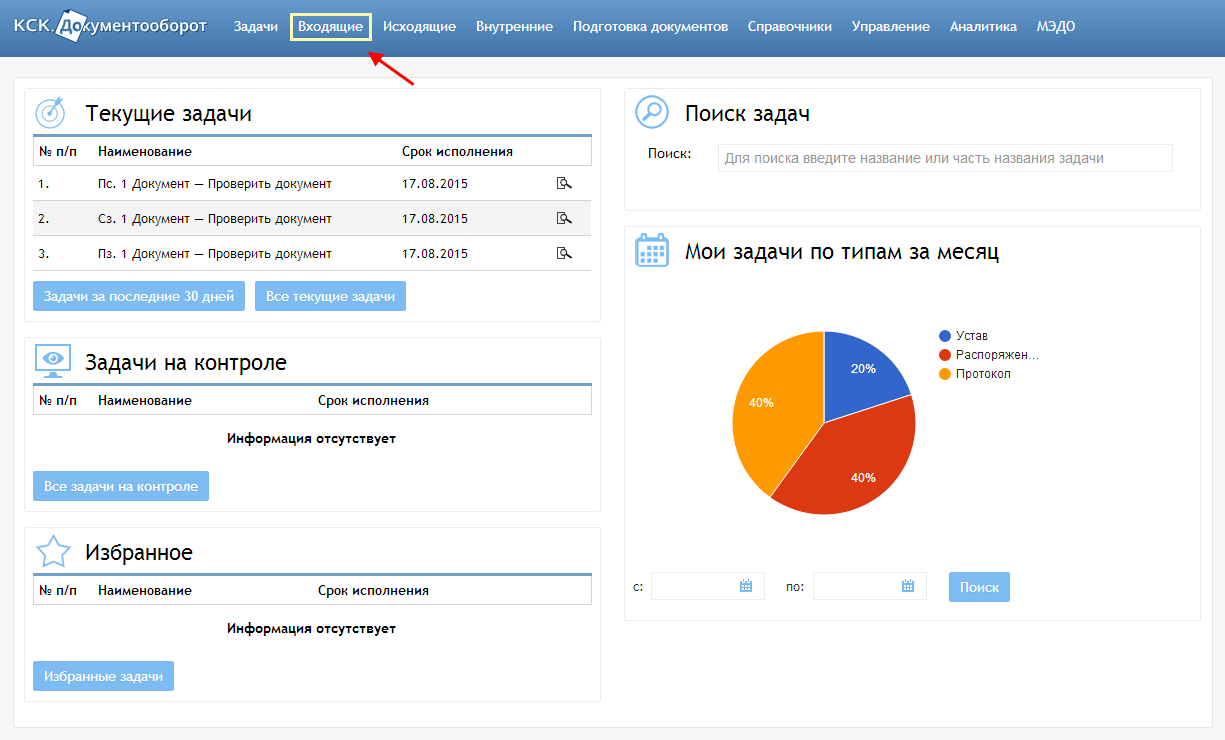Click the Поиск button under the chart
1225x740 pixels.
coord(979,587)
